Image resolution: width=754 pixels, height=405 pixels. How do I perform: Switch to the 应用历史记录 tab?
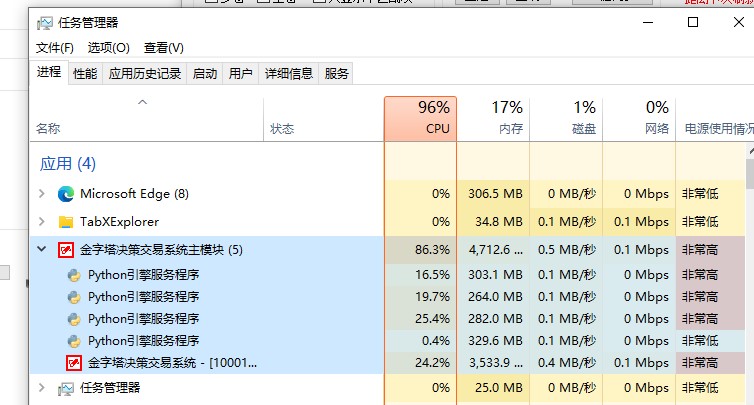click(145, 74)
